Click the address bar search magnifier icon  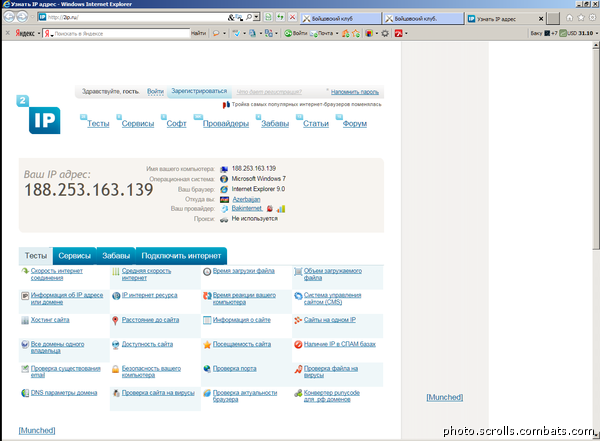[x=249, y=17]
